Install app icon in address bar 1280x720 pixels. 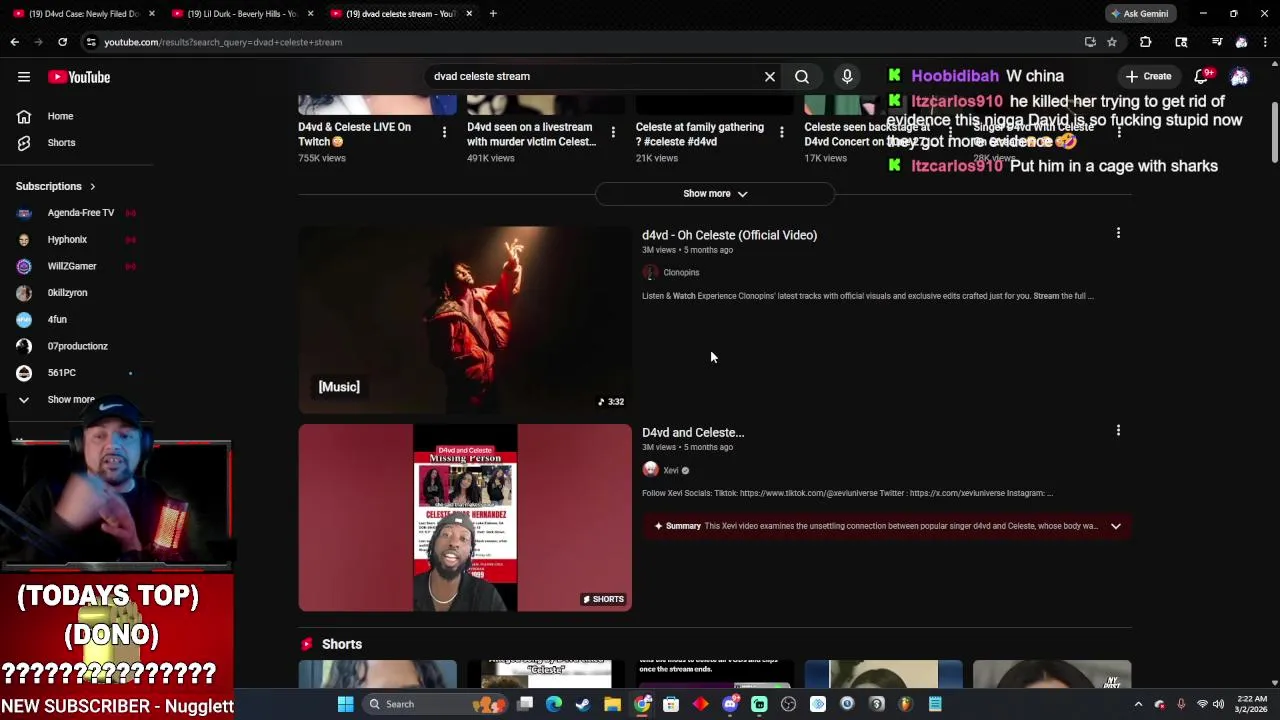[x=1090, y=42]
